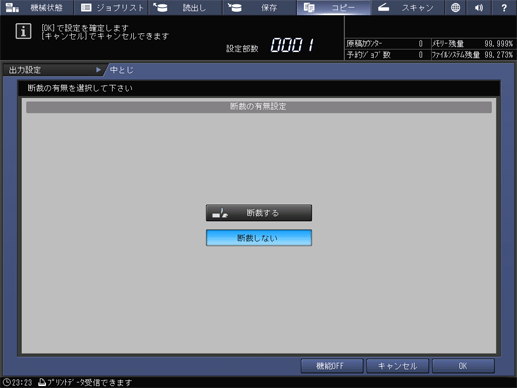Click the 断裁の有無設定 header bar
This screenshot has height=388, width=517.
pos(259,107)
